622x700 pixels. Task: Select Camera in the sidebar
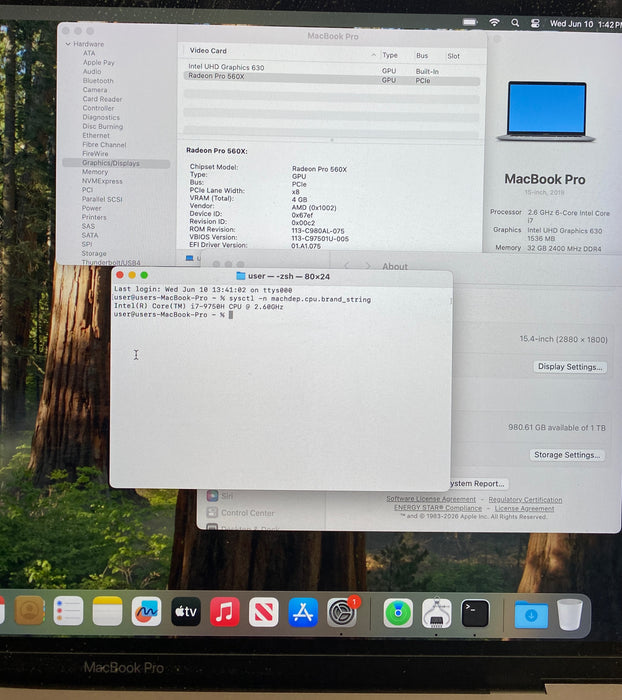pos(95,90)
